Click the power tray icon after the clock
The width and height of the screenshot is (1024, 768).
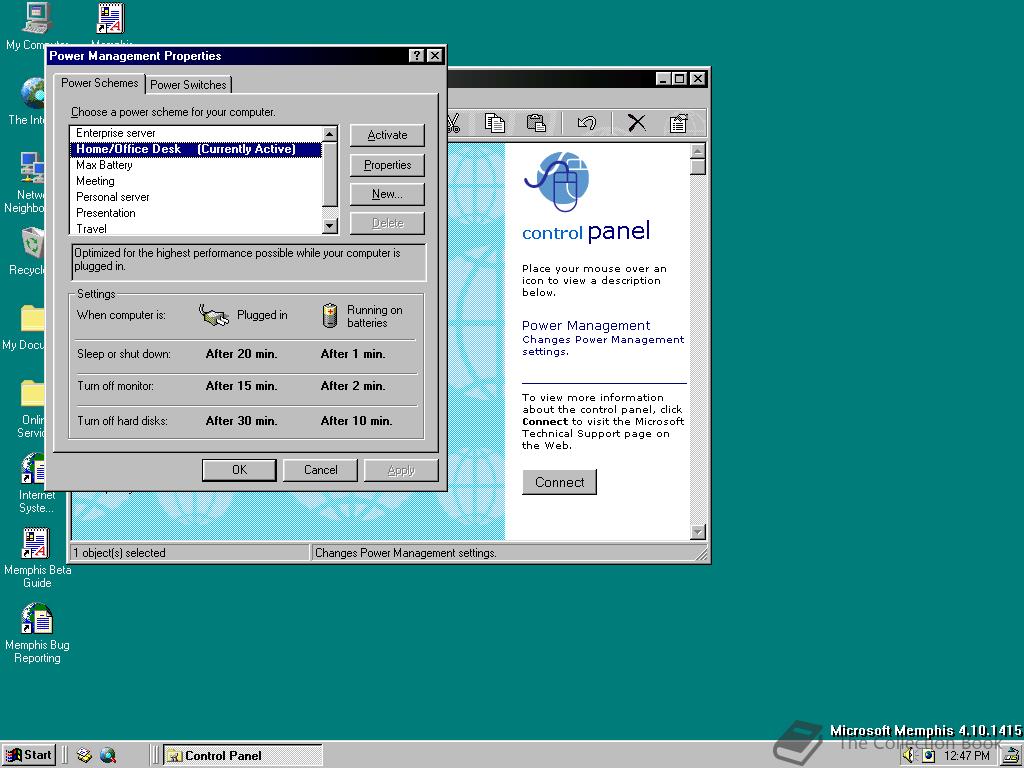tap(1011, 756)
